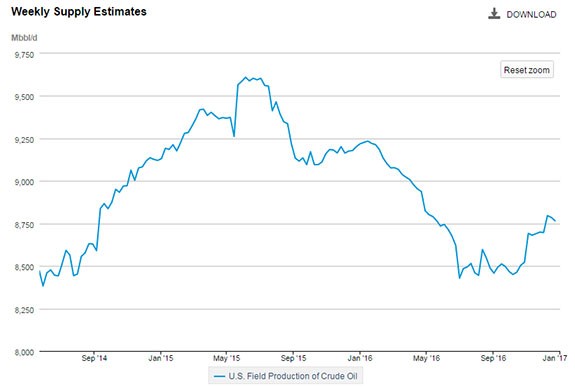The image size is (575, 389).
Task: Click the 8,000 y-axis label
Action: click(24, 352)
